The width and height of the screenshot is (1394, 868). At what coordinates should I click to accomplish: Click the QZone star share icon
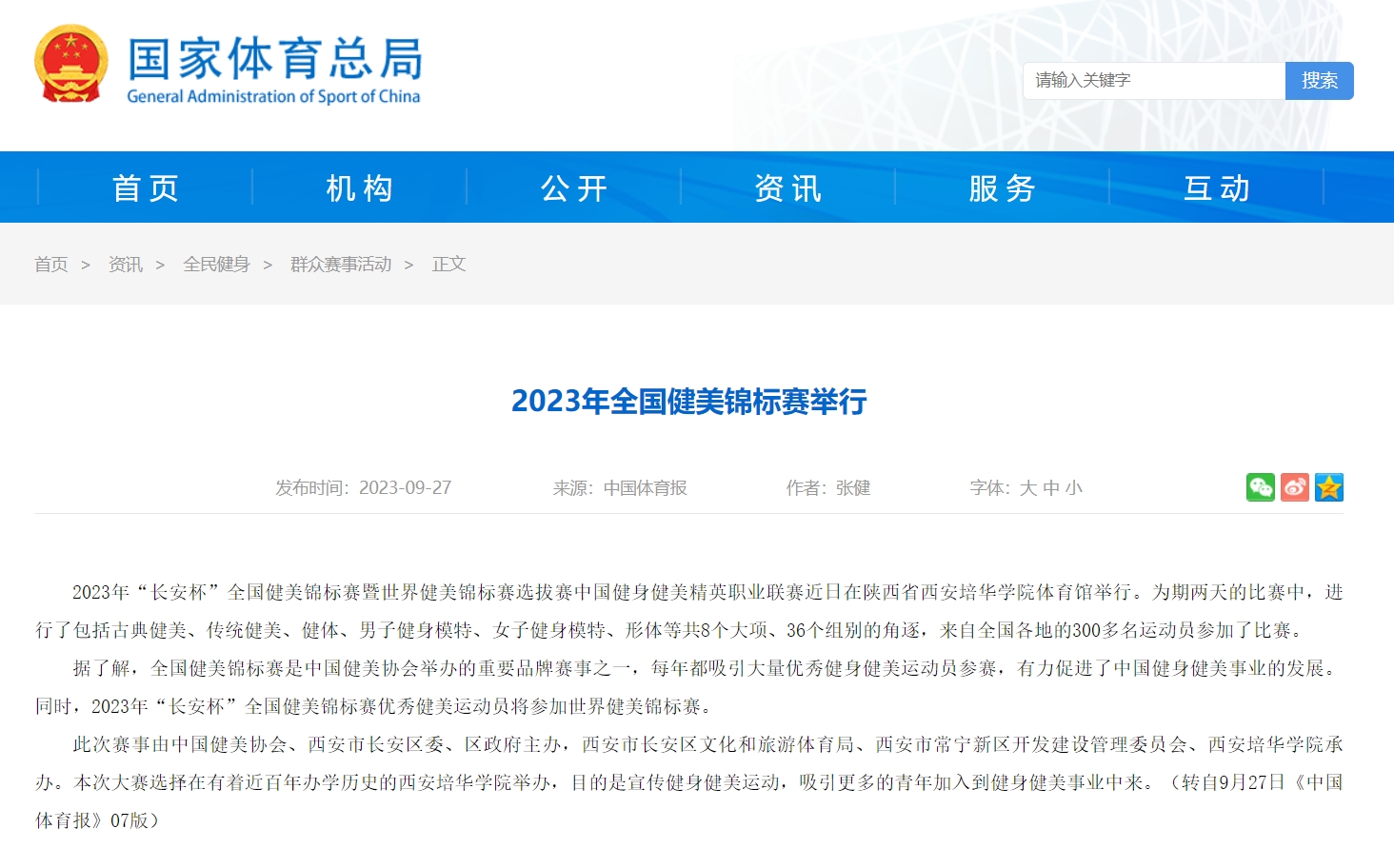1328,487
